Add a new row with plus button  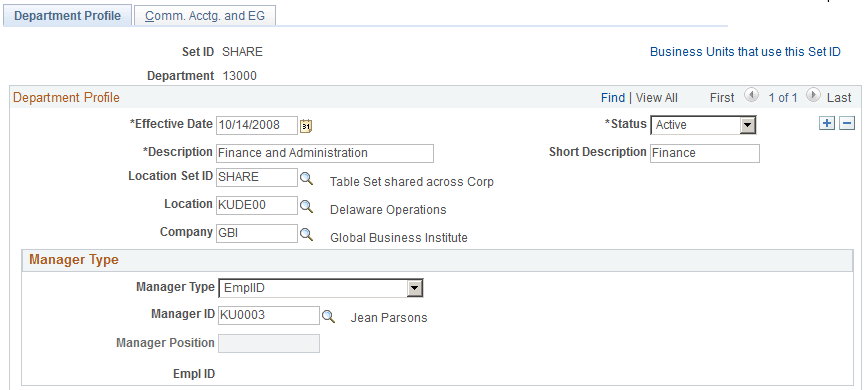[827, 123]
